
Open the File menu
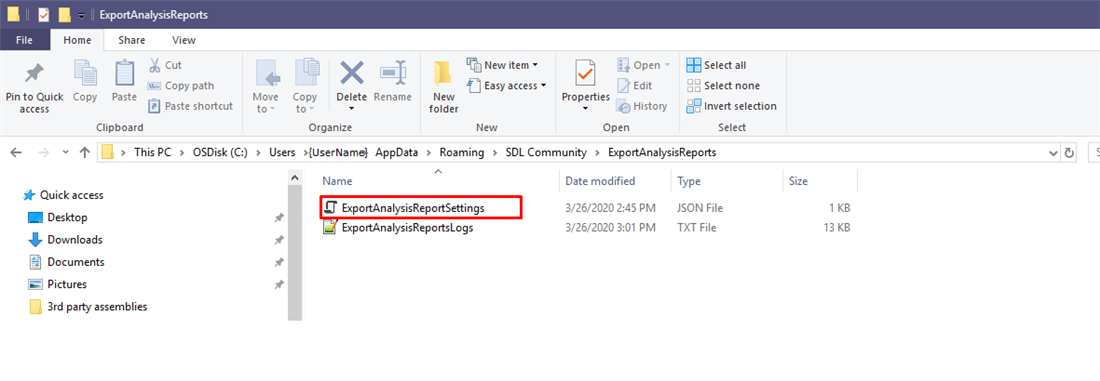(x=25, y=40)
